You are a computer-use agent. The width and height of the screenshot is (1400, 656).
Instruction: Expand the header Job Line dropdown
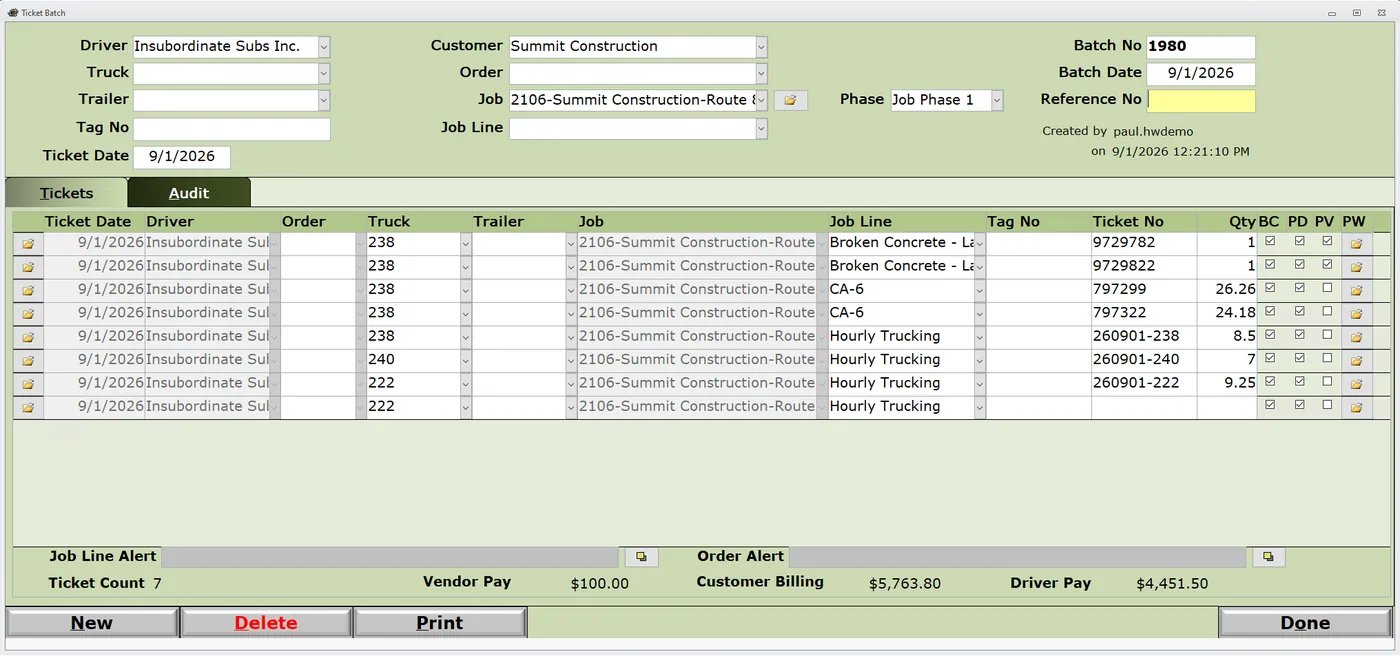pyautogui.click(x=761, y=128)
